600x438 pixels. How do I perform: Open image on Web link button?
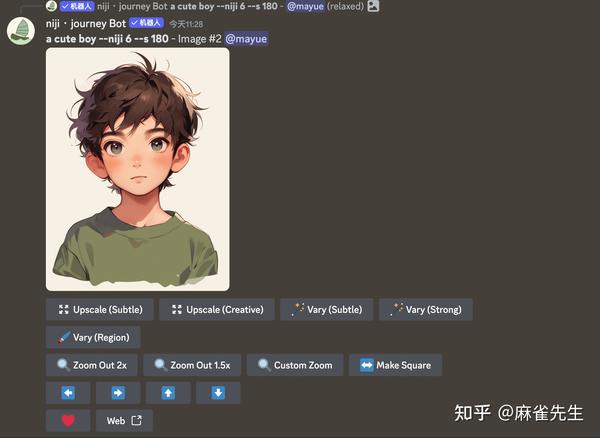click(x=124, y=421)
